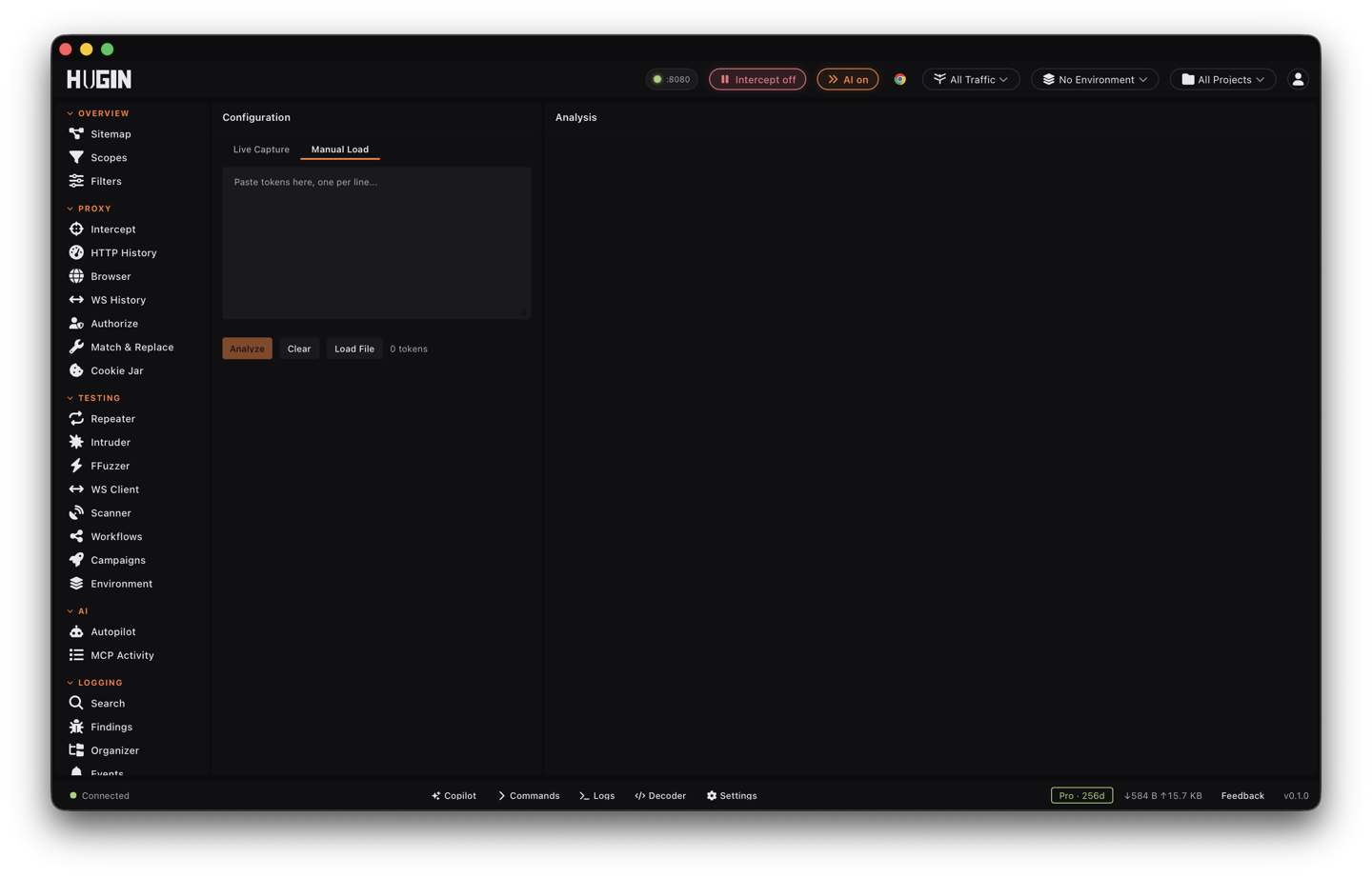Image resolution: width=1372 pixels, height=878 pixels.
Task: Select the Intercept crosshair icon
Action: pos(76,229)
